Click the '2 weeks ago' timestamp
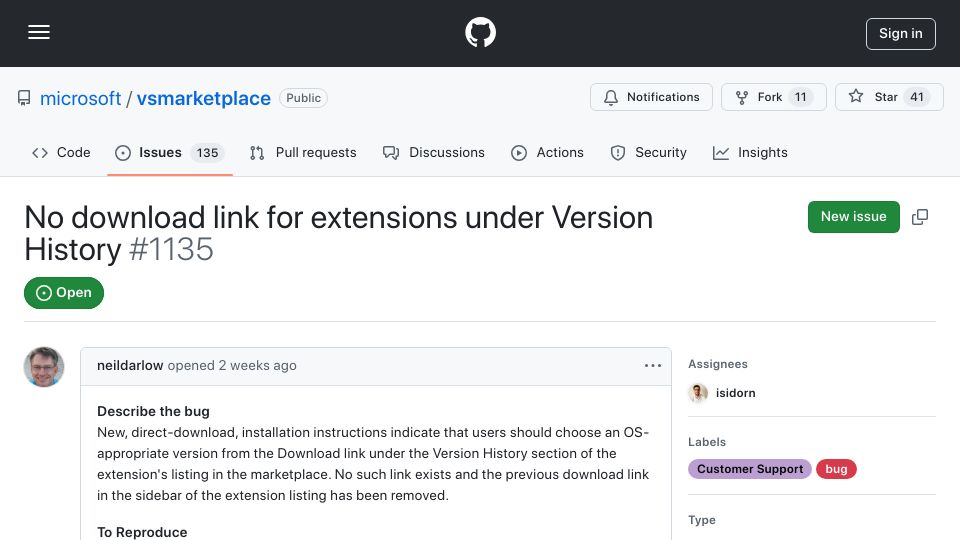Image resolution: width=960 pixels, height=540 pixels. pyautogui.click(x=258, y=366)
